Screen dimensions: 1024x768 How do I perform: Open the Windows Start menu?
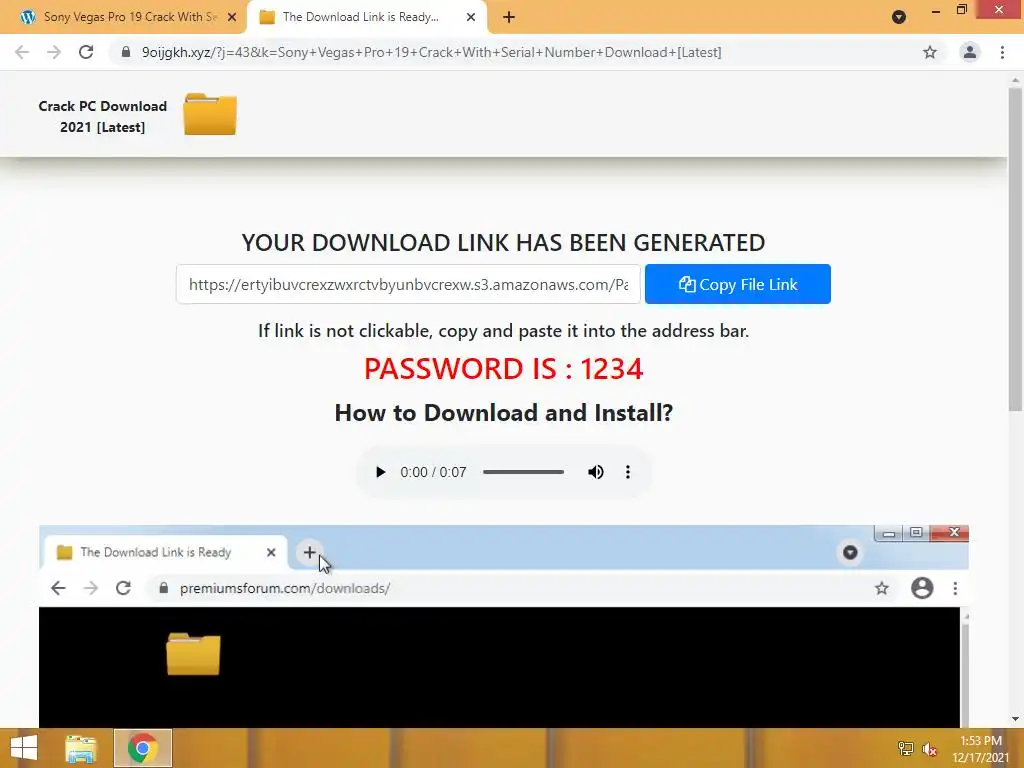(24, 748)
